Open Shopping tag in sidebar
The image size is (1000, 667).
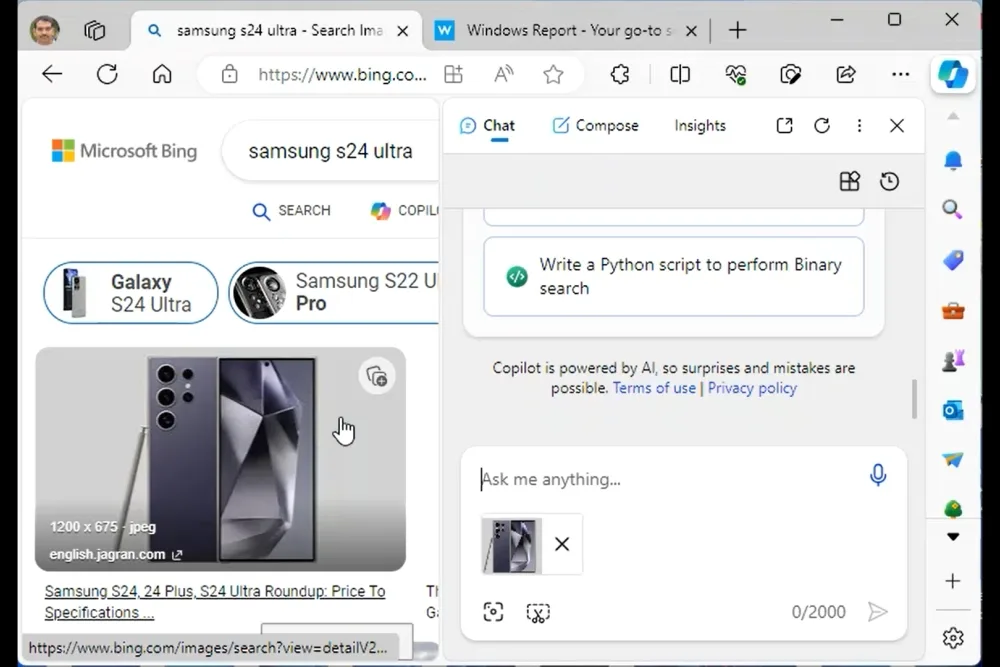(x=953, y=260)
